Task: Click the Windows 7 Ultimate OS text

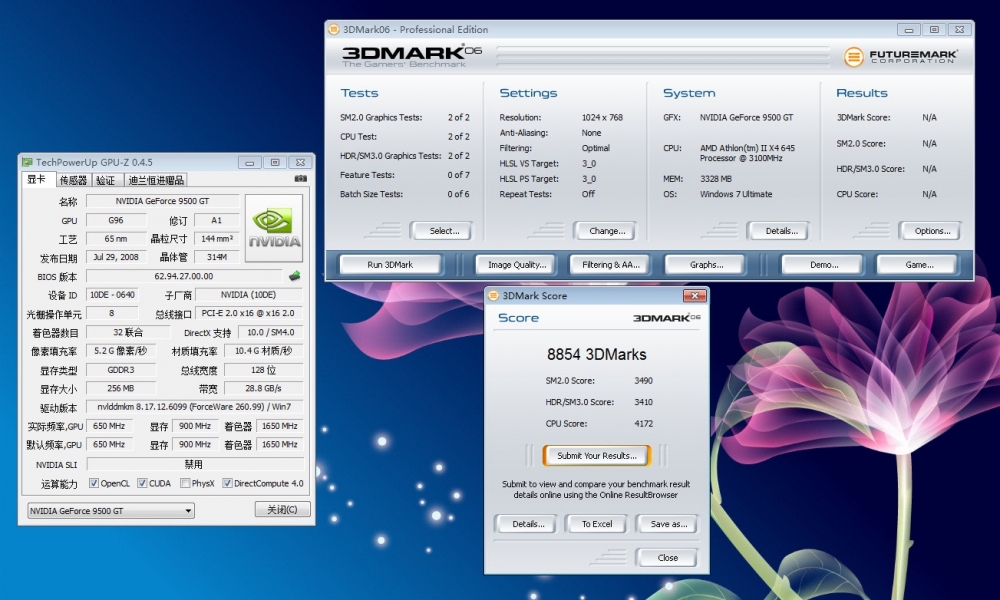Action: [x=736, y=194]
